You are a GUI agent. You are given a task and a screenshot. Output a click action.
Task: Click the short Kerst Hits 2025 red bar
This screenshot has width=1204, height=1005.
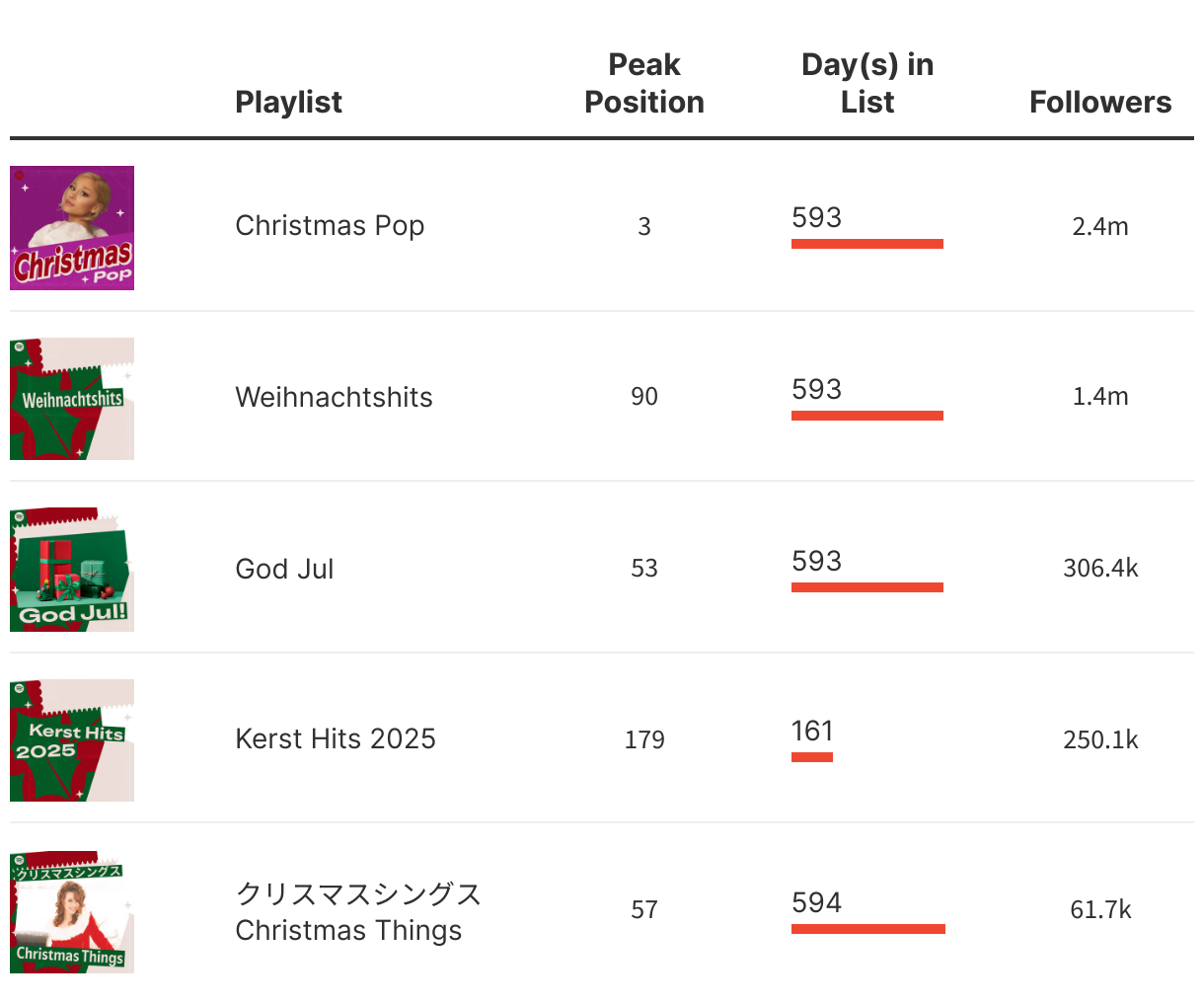click(x=811, y=757)
